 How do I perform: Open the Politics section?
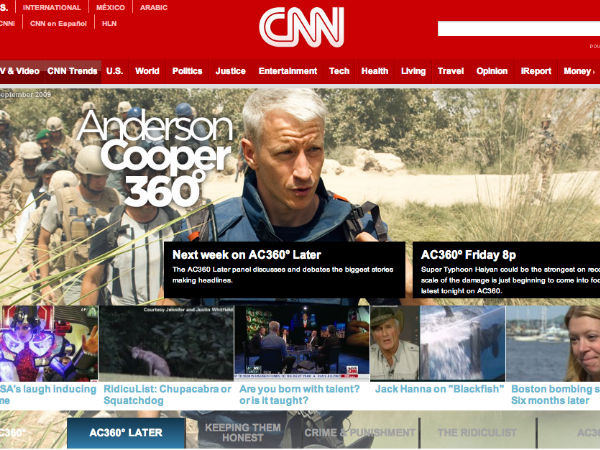(187, 71)
